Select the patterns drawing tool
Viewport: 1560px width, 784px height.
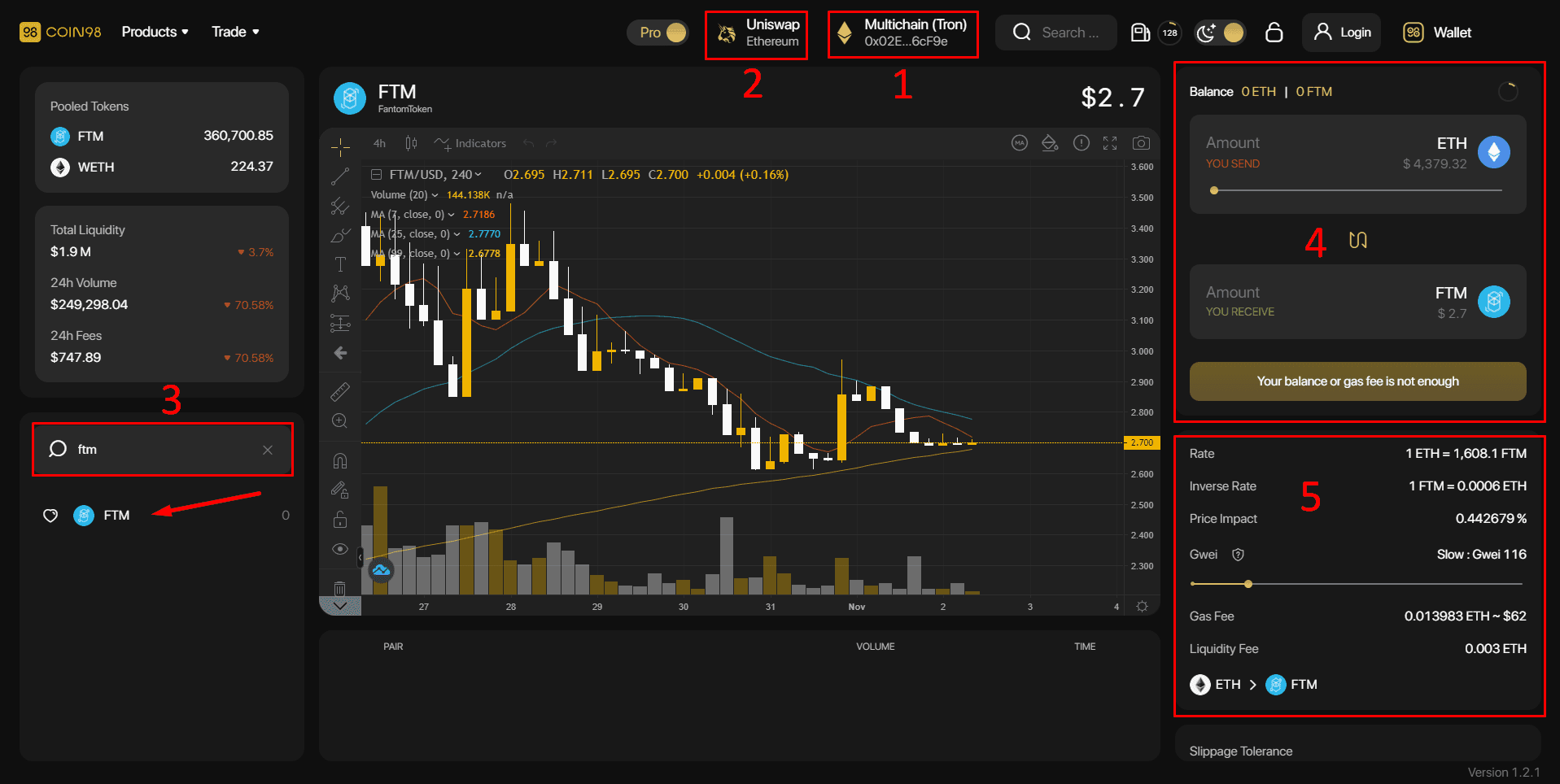[x=340, y=293]
